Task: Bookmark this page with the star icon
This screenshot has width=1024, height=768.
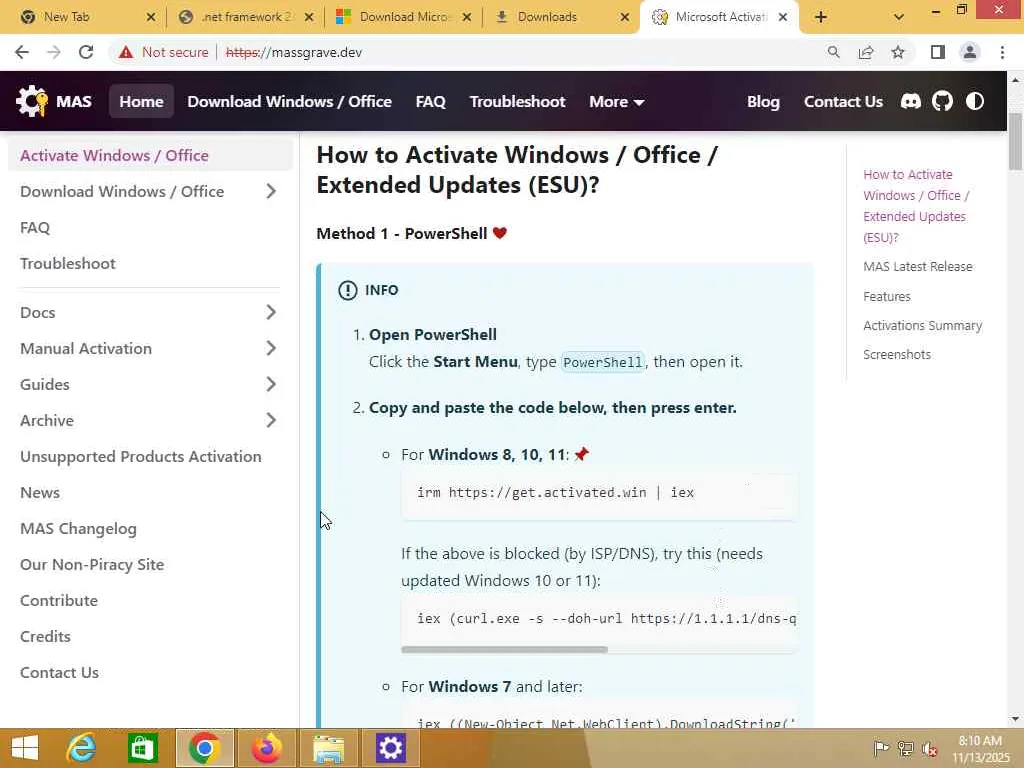Action: (898, 52)
